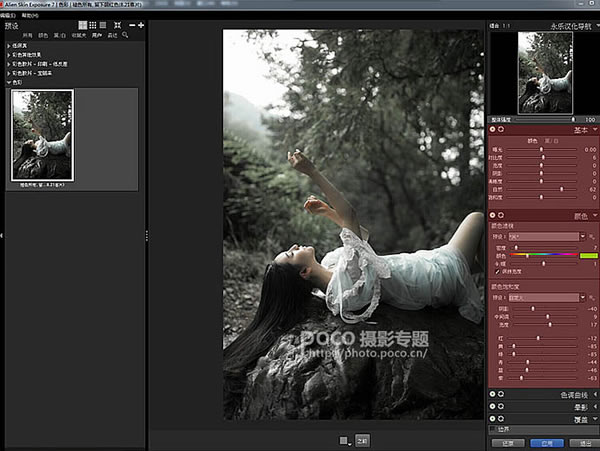This screenshot has height=451, width=600.
Task: Click the fit/expand presets panel icon
Action: (x=117, y=25)
